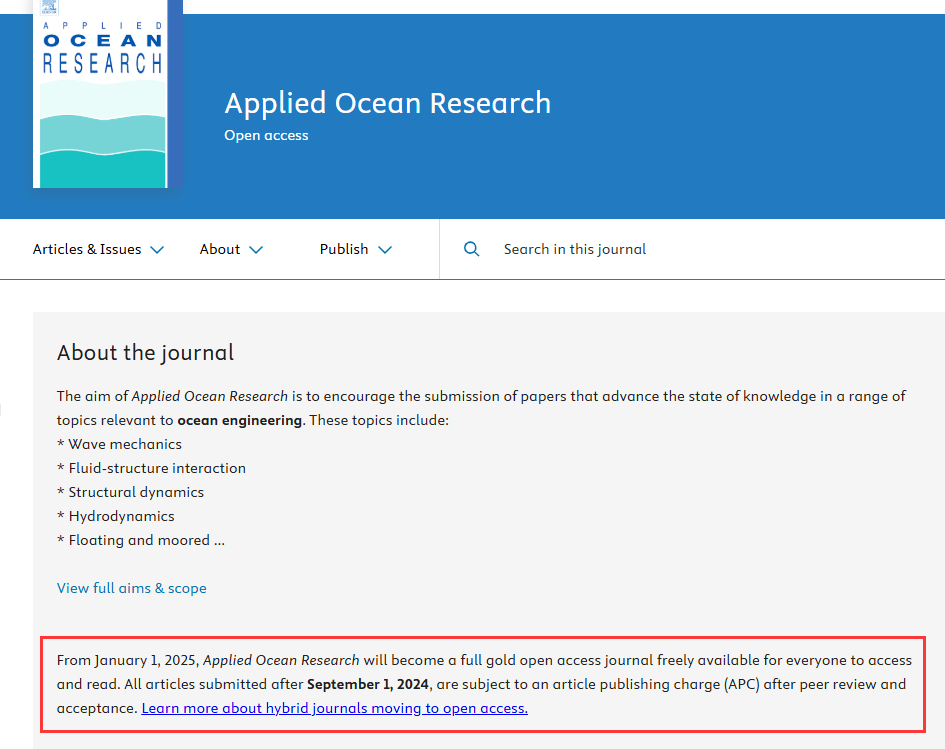Click the '* Structural dynamics' line
This screenshot has height=749, width=945.
[x=130, y=492]
